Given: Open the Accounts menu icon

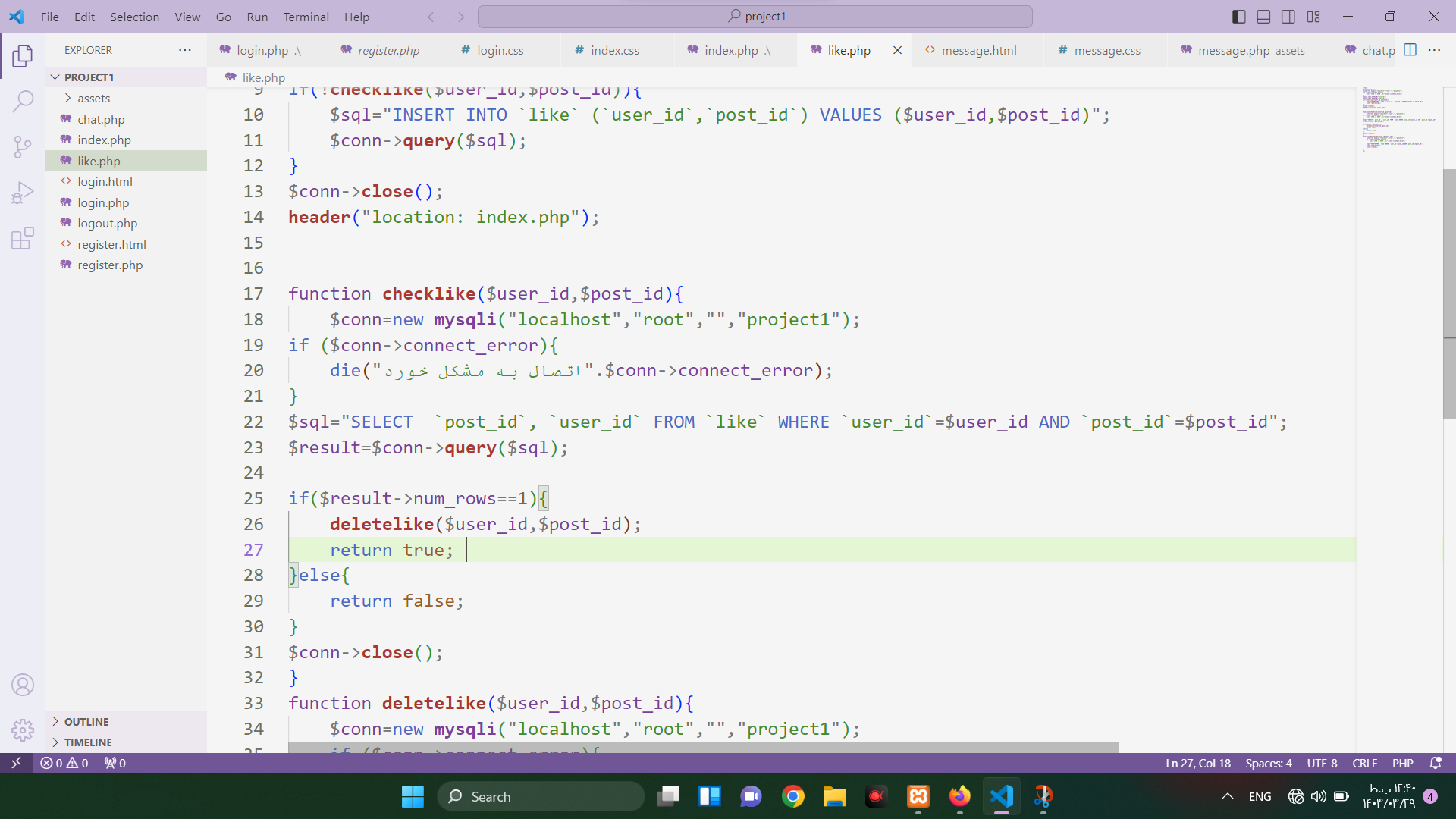Looking at the screenshot, I should 23,685.
